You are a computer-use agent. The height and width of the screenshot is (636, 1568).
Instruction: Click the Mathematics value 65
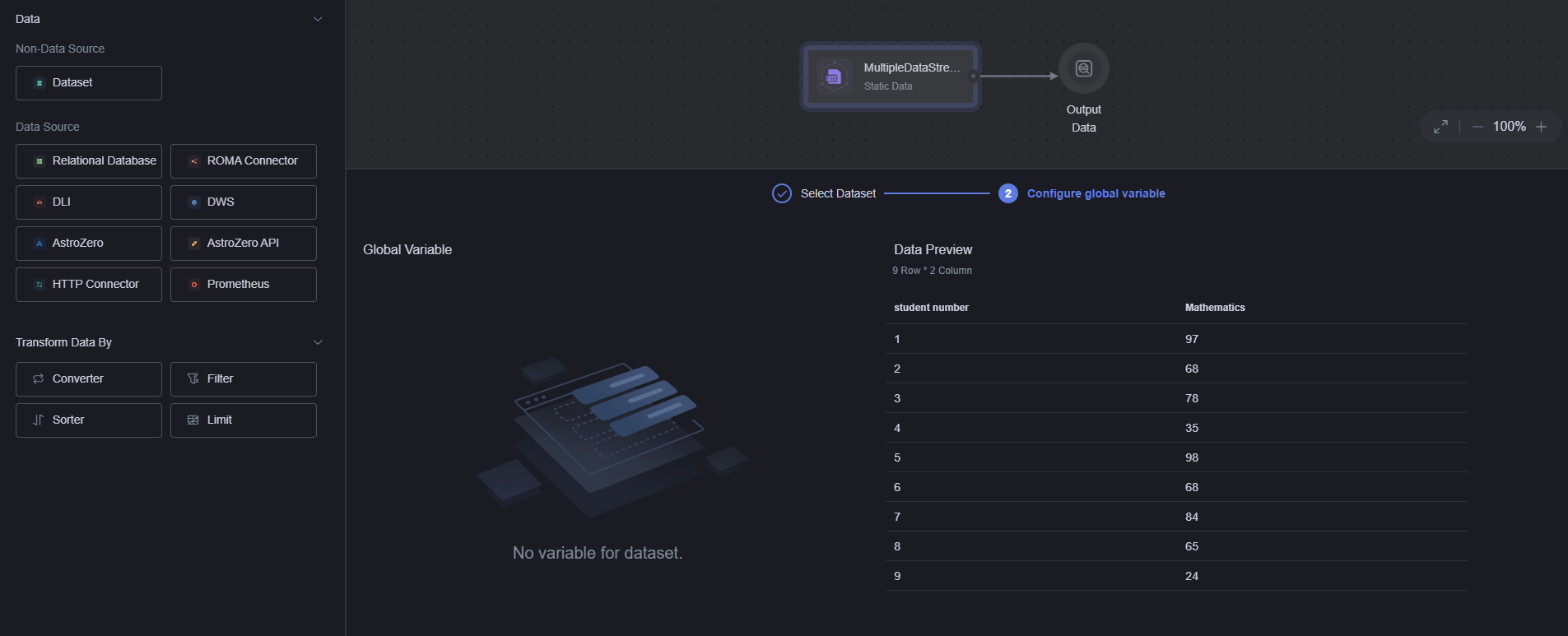(x=1191, y=546)
